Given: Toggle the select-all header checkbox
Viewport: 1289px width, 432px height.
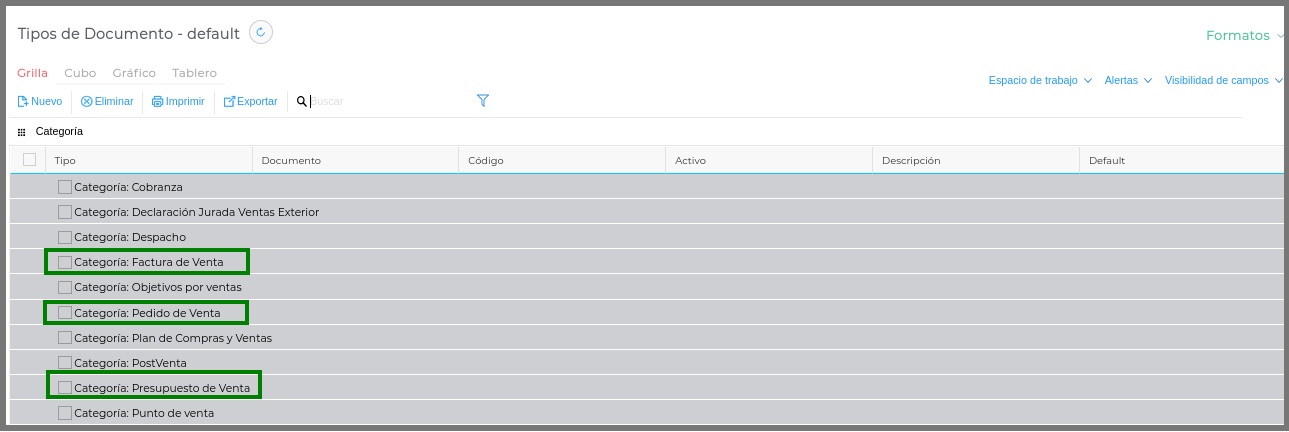Looking at the screenshot, I should tap(29, 160).
